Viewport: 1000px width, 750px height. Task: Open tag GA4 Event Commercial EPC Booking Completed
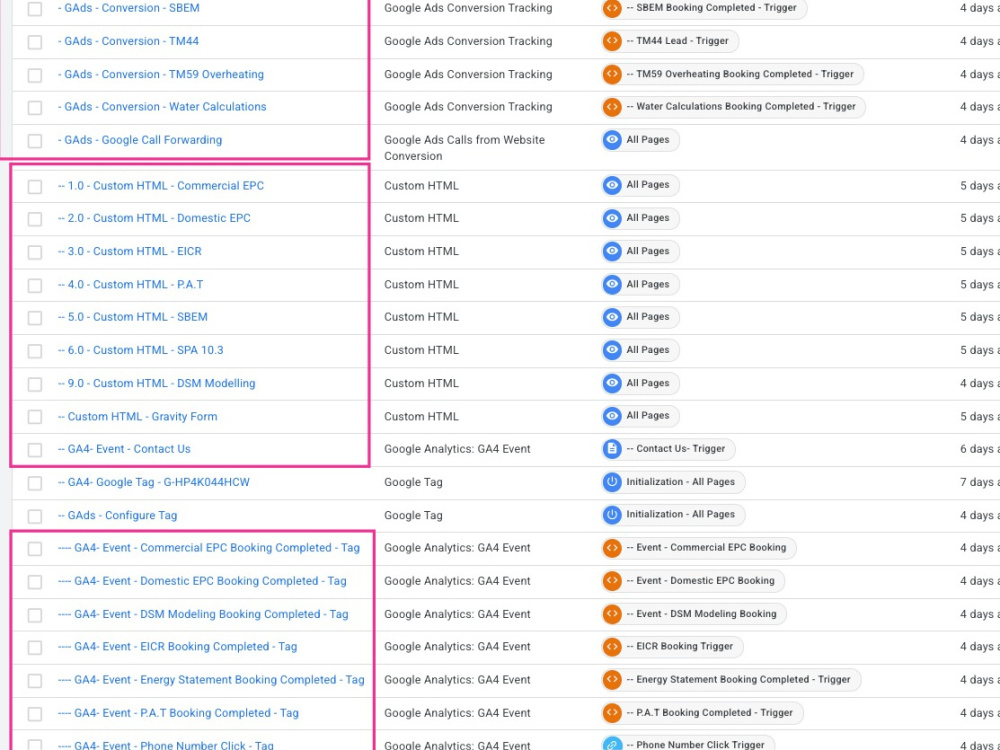pos(209,548)
